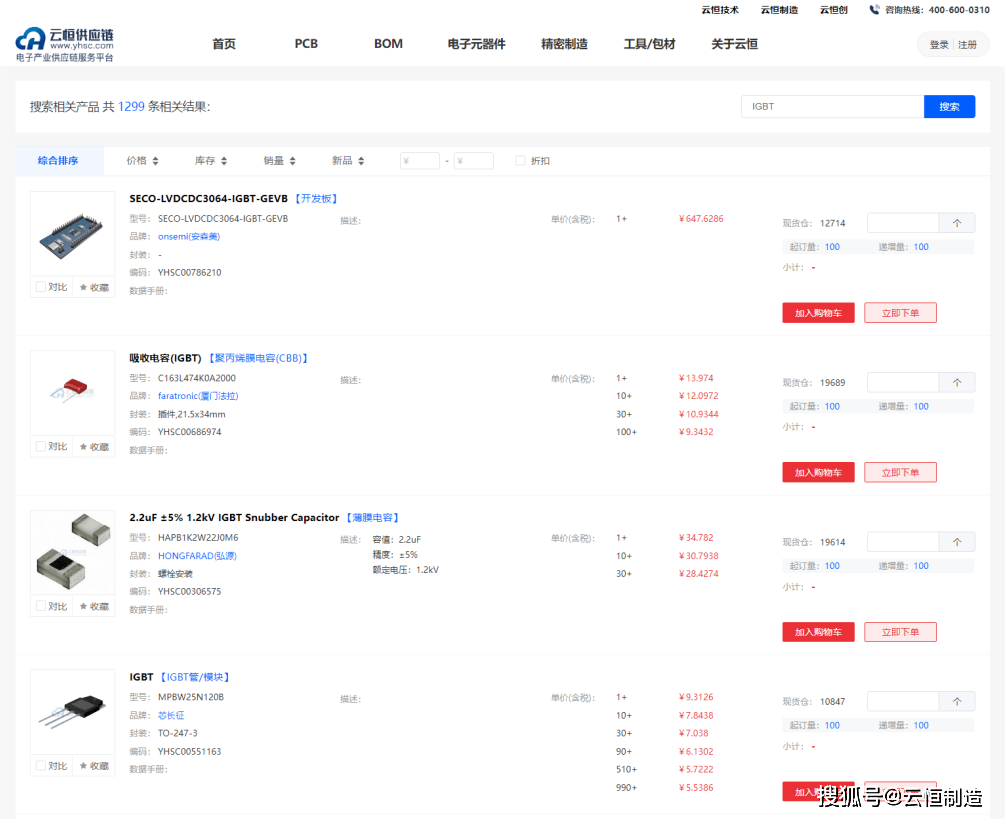Increase quantity arrow for stock 19614 row
Image resolution: width=1005 pixels, height=819 pixels.
coord(957,542)
